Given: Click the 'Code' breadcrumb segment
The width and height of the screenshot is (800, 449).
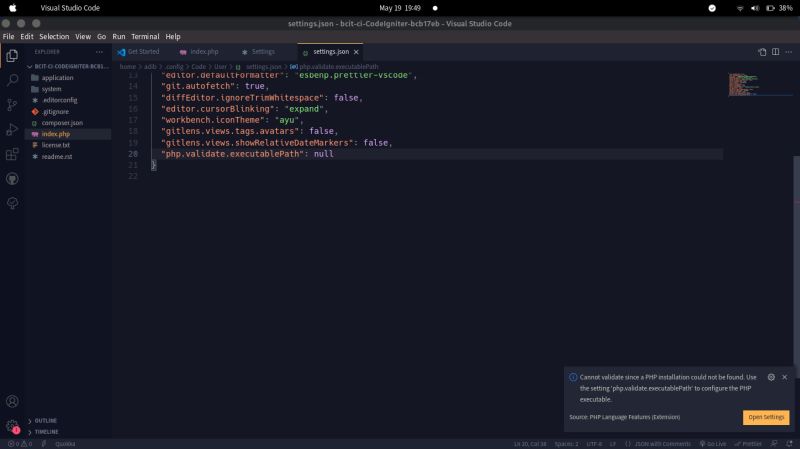Looking at the screenshot, I should point(198,67).
